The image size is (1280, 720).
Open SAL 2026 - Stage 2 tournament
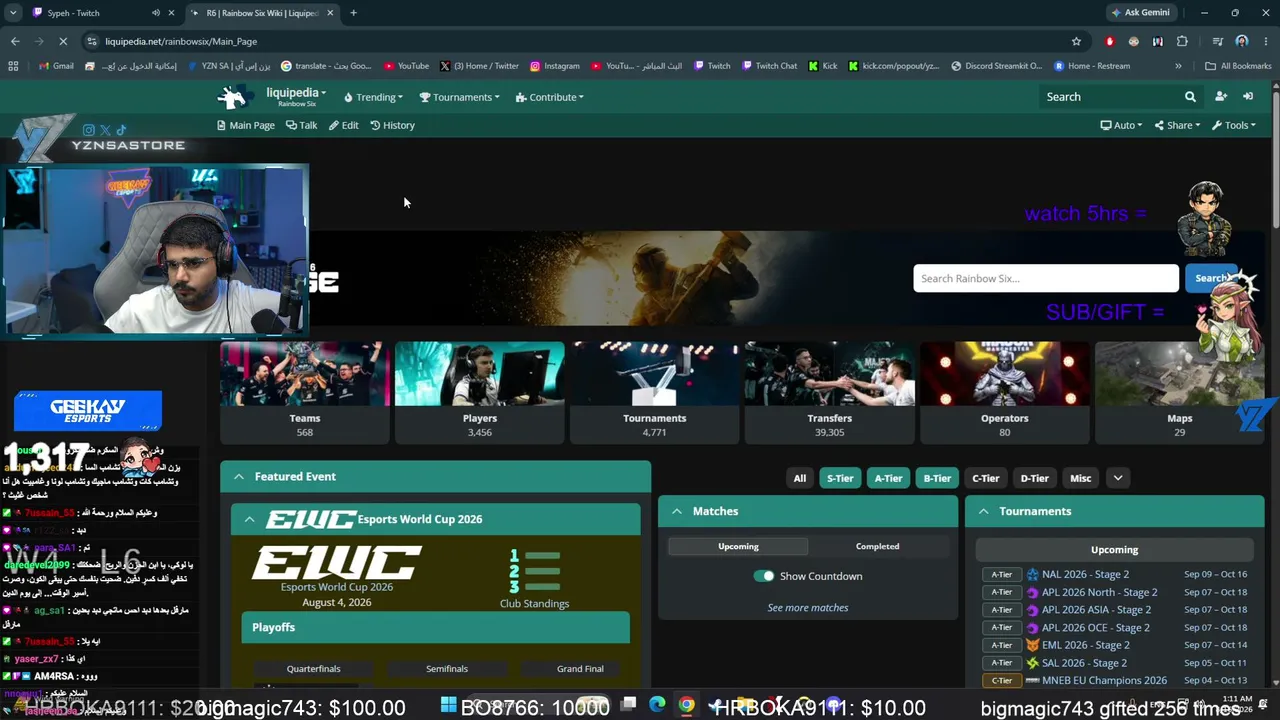coord(1084,663)
